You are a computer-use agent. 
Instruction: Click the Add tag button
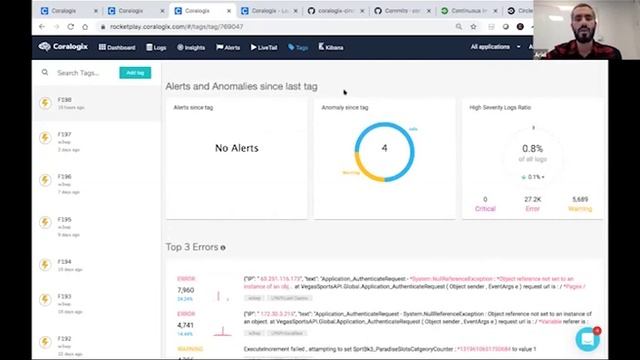(x=135, y=73)
